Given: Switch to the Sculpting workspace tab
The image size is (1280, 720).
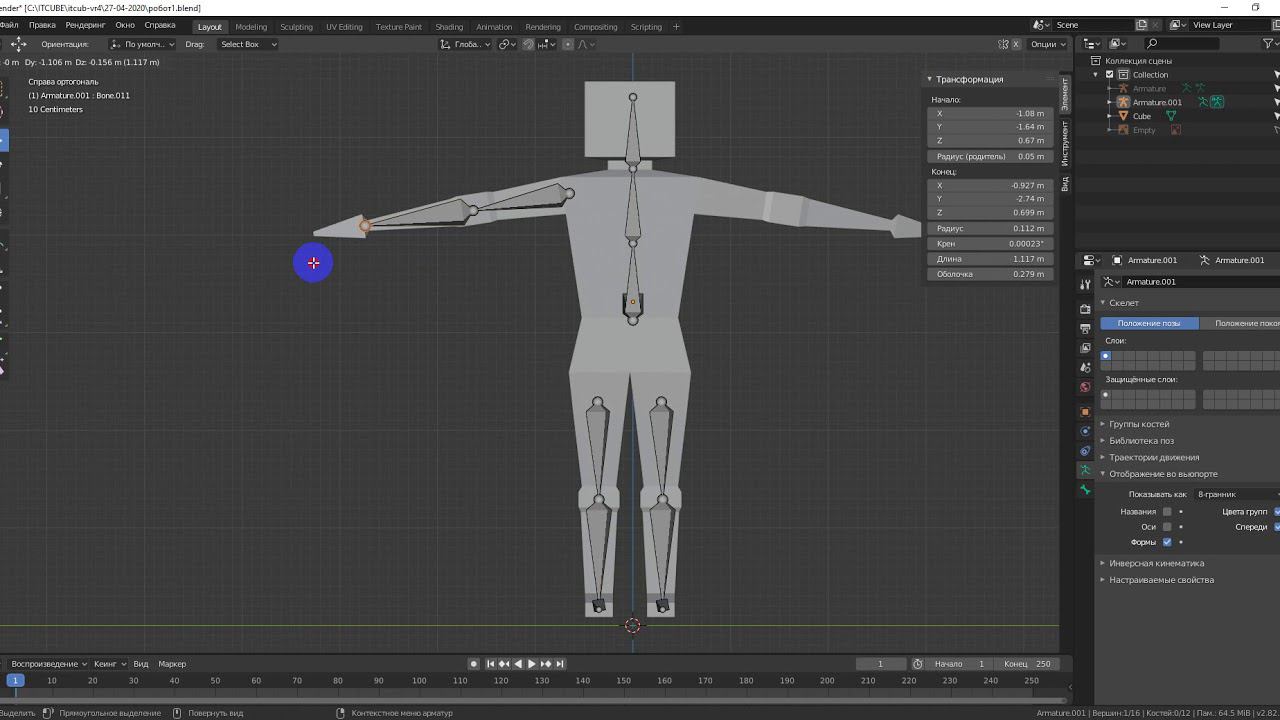Looking at the screenshot, I should point(296,27).
